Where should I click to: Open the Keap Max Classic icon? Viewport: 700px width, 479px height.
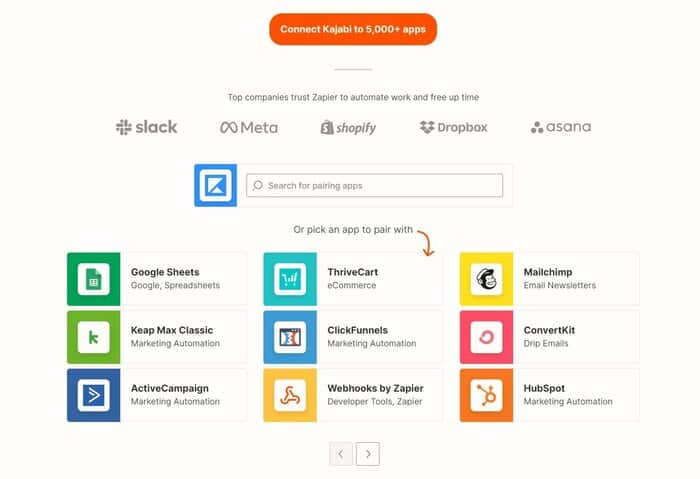(93, 337)
